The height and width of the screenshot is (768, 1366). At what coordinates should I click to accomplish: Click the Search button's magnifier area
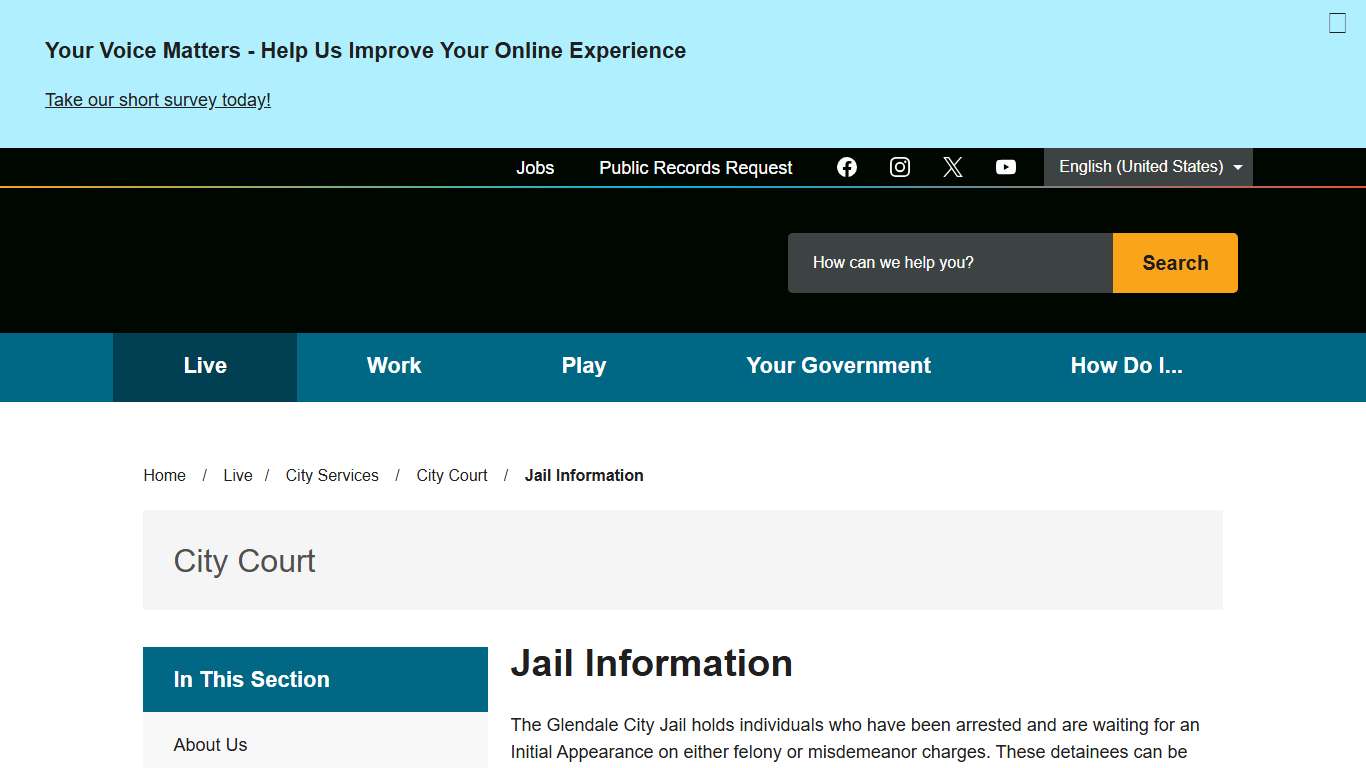[1175, 262]
